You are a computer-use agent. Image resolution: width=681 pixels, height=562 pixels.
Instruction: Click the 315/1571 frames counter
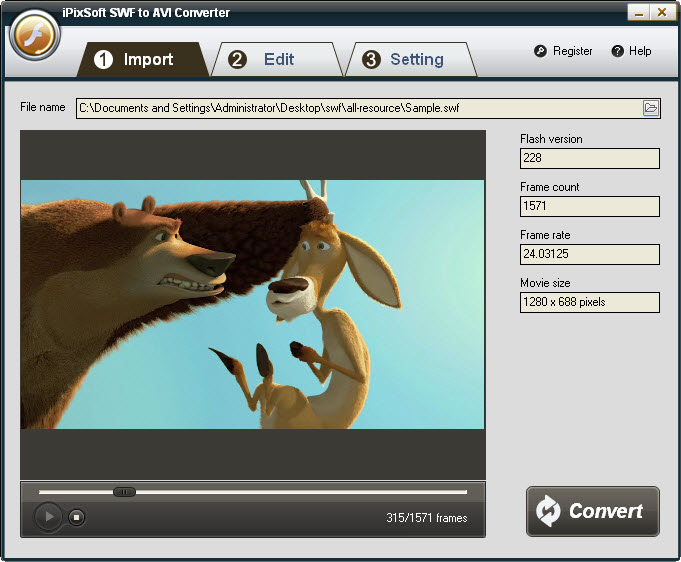click(x=426, y=518)
